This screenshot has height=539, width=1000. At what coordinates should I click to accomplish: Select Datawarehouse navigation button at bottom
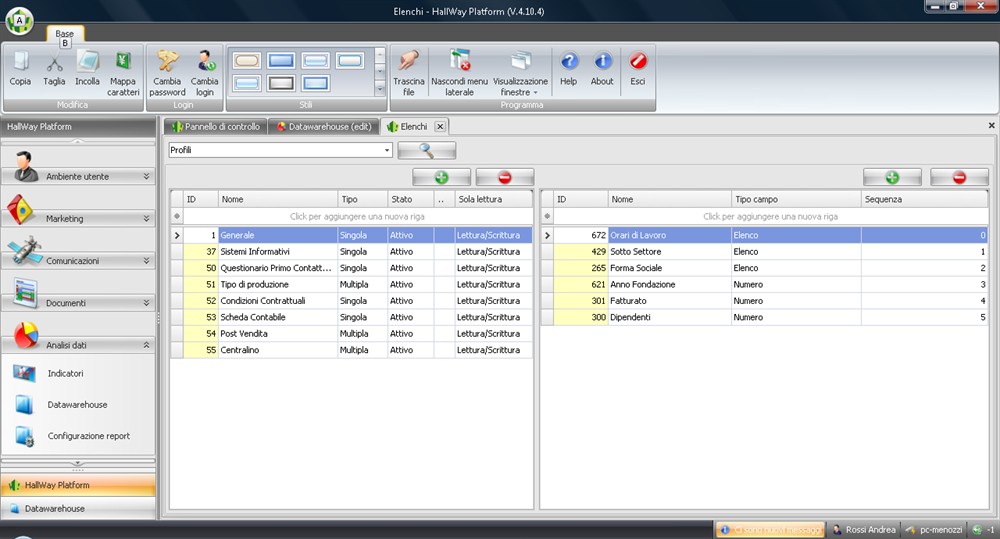(78, 508)
